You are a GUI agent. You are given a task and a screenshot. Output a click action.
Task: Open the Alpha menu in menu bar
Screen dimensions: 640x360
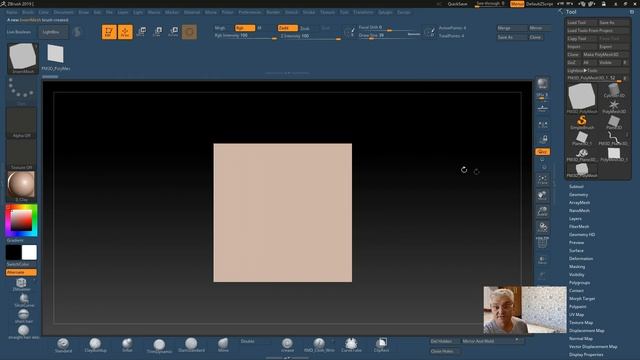[12, 12]
